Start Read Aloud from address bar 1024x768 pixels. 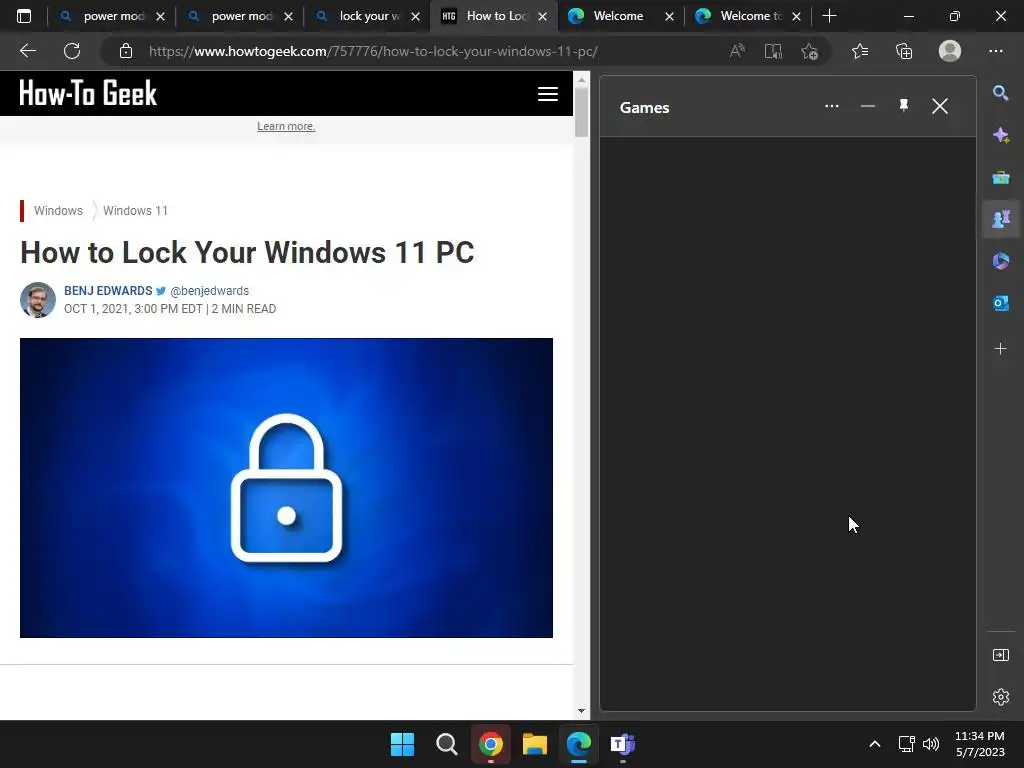coord(737,51)
